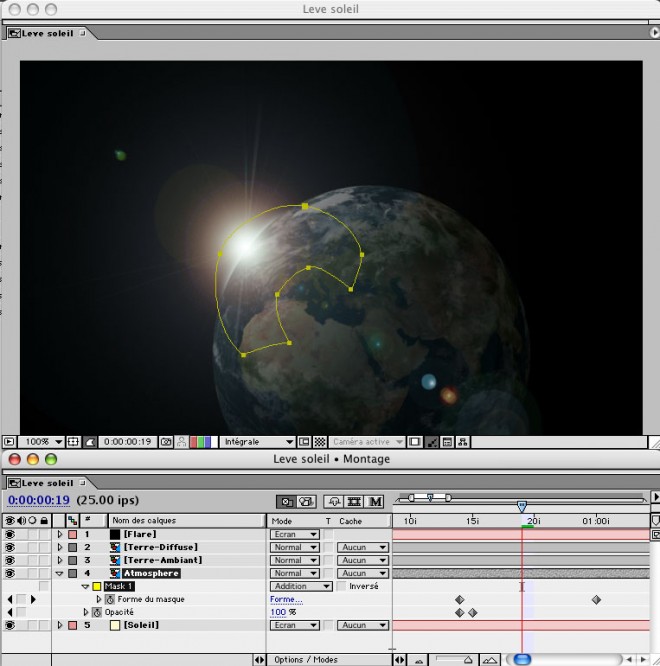Click the title-safe grid icon in viewer
The width and height of the screenshot is (660, 666).
tap(73, 442)
